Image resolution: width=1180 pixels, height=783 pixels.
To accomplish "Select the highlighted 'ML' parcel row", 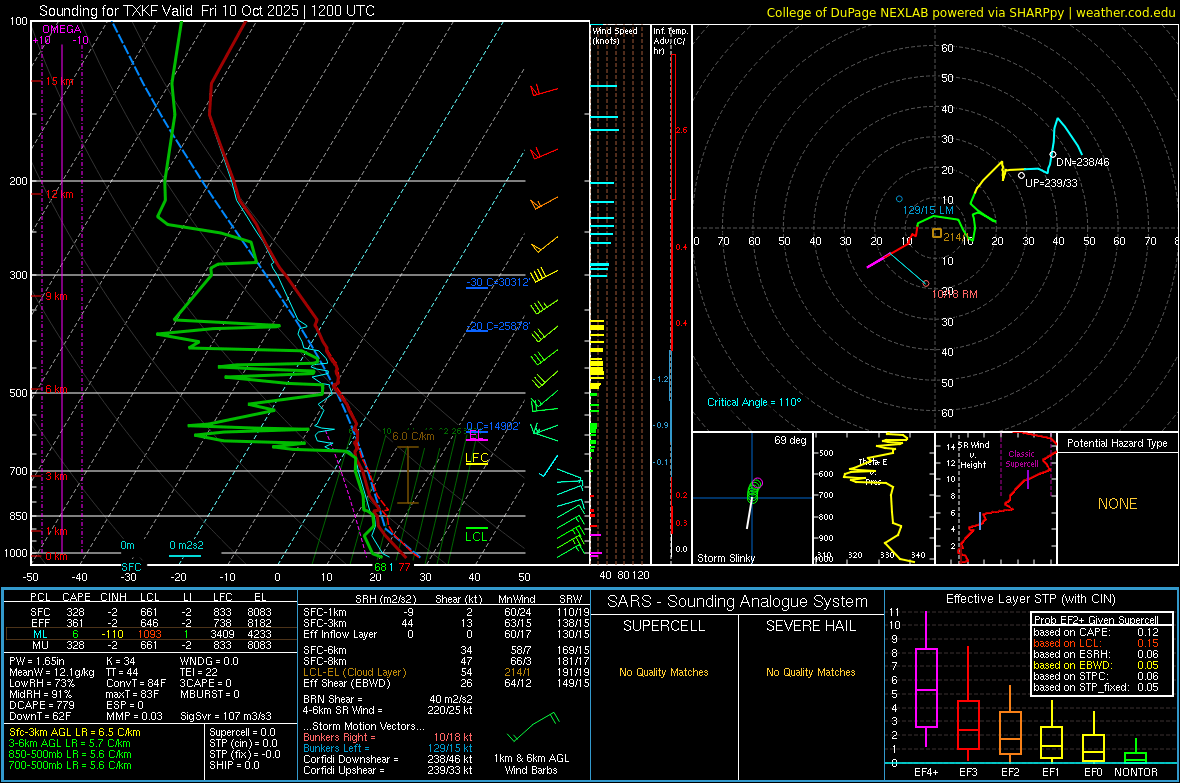I will tap(151, 634).
